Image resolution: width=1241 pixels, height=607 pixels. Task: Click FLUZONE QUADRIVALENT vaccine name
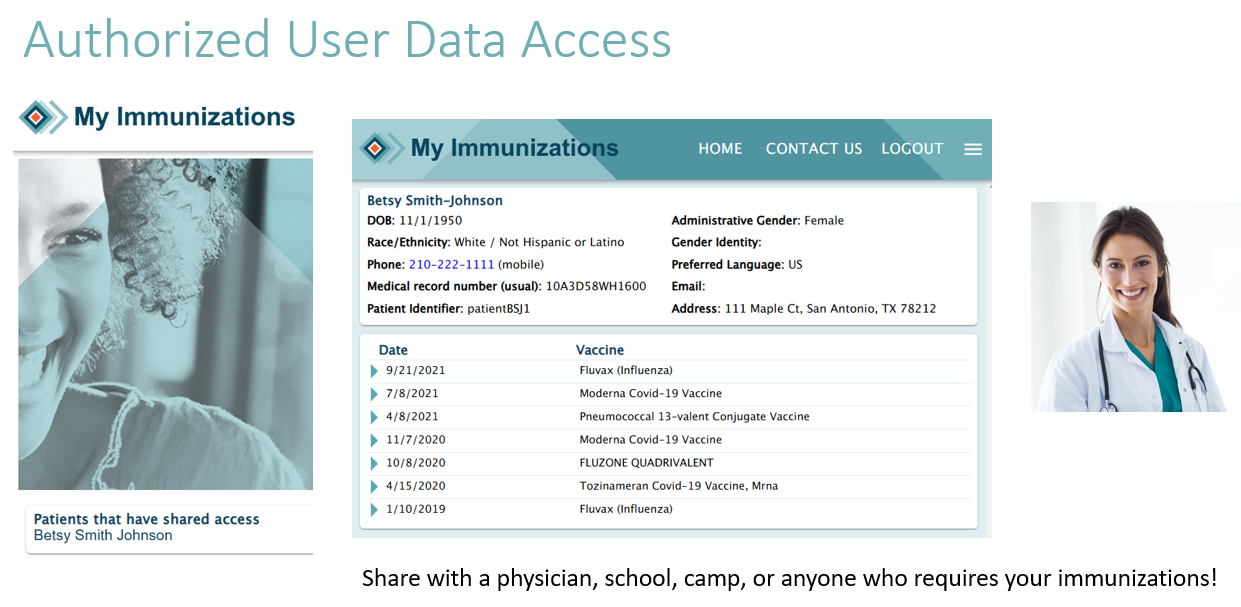[x=646, y=463]
